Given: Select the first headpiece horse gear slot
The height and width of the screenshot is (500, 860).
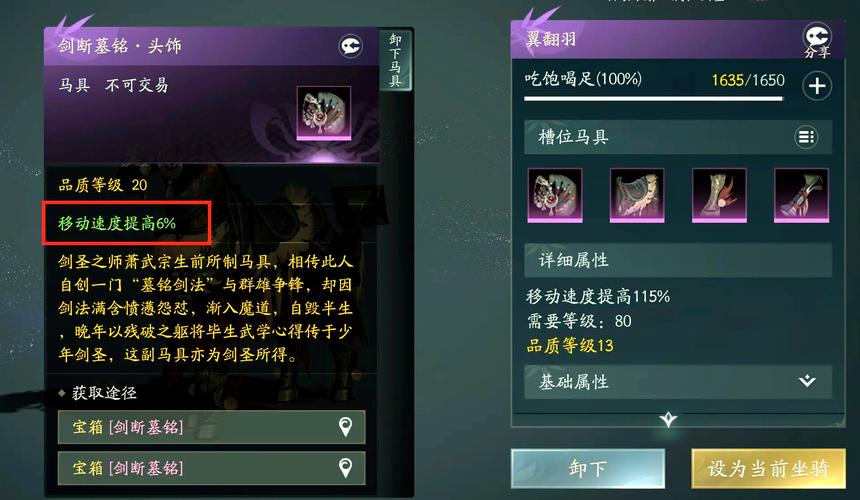Looking at the screenshot, I should tap(555, 195).
